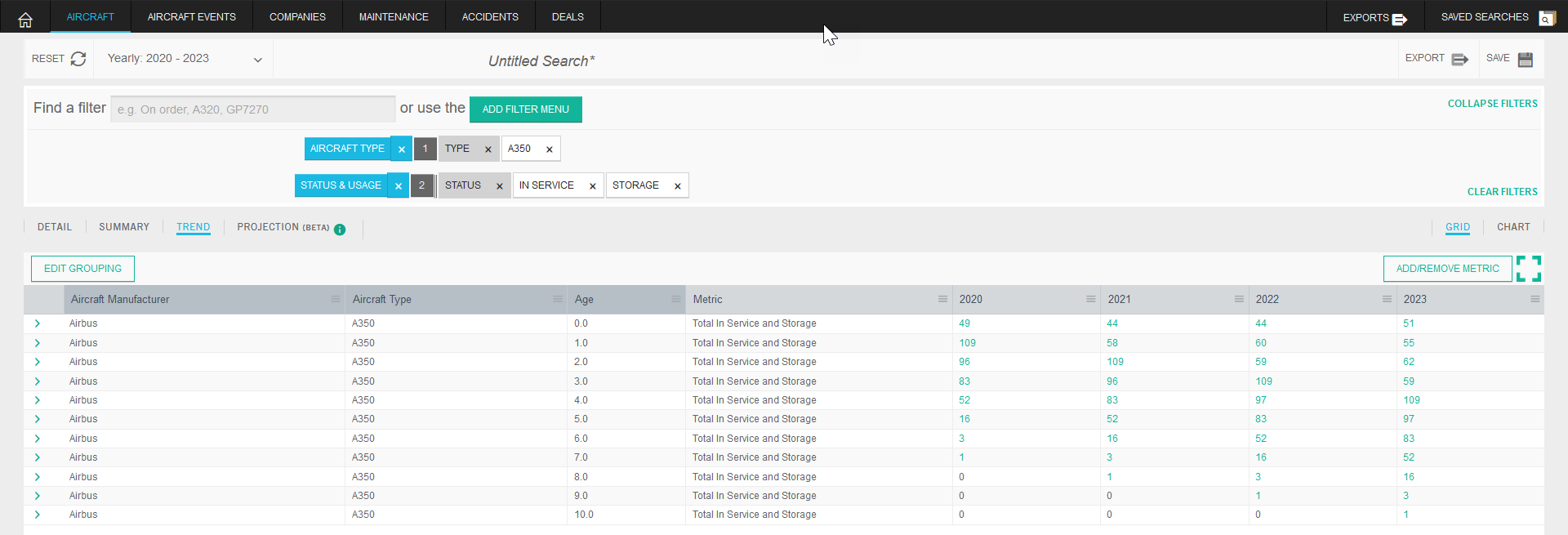Open Saved Searches icon
1568x535 pixels.
click(1547, 18)
